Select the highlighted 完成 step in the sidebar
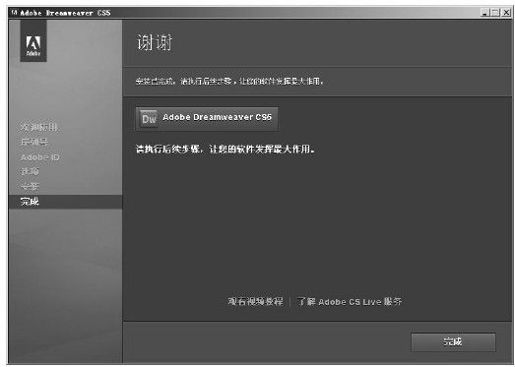The width and height of the screenshot is (515, 367). click(65, 202)
